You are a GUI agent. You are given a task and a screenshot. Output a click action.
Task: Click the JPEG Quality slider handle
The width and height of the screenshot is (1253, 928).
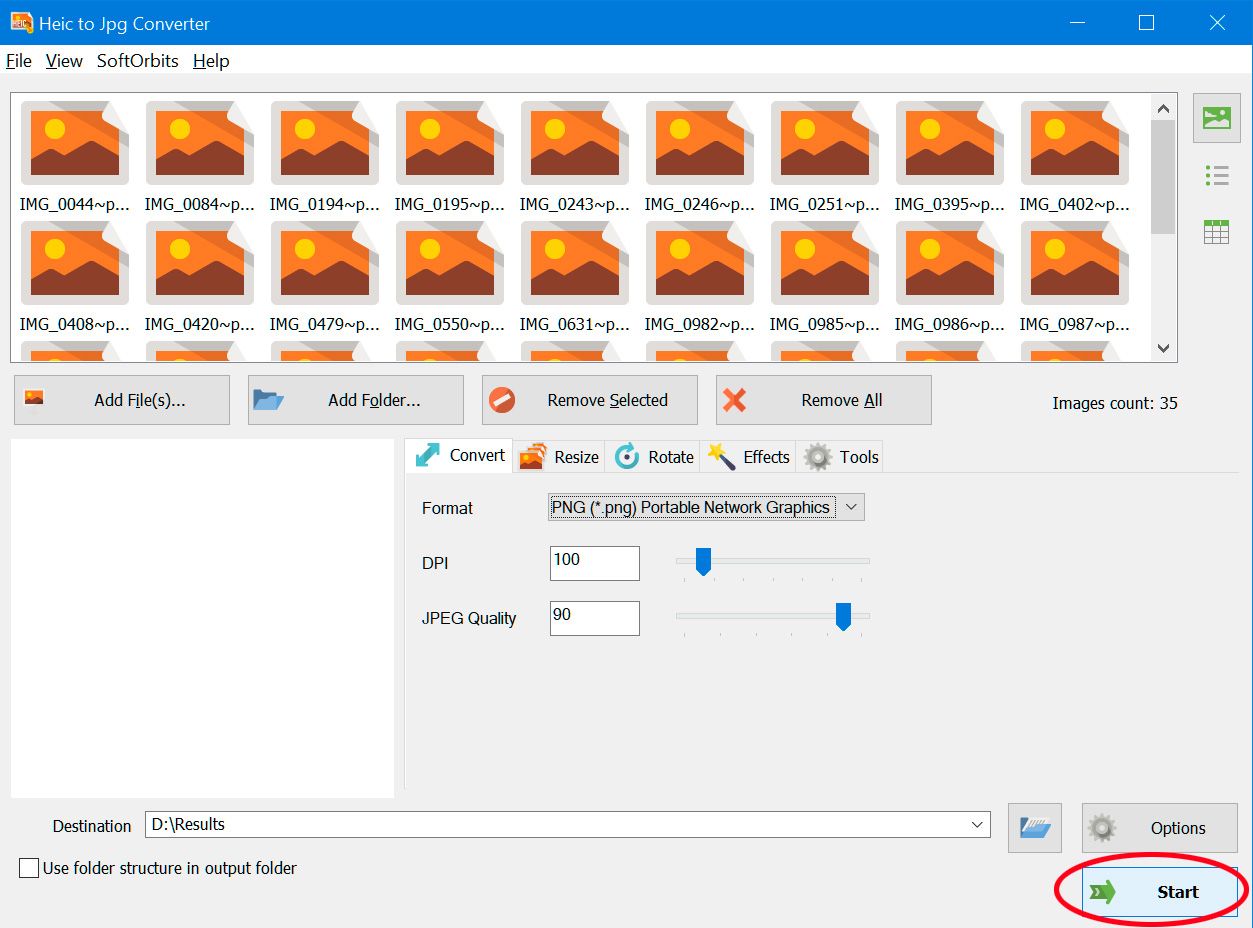point(843,616)
